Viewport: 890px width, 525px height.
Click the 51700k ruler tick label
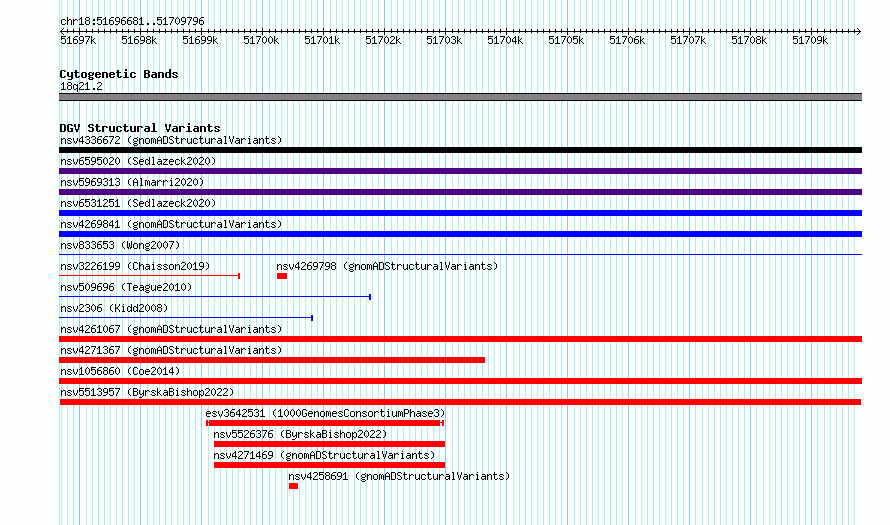pos(261,40)
